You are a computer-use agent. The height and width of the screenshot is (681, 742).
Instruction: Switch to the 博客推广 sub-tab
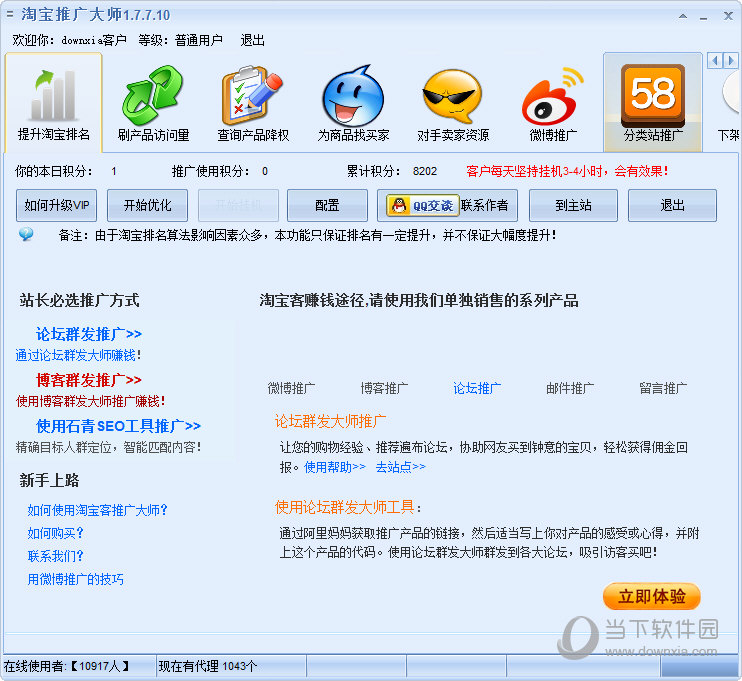[384, 389]
